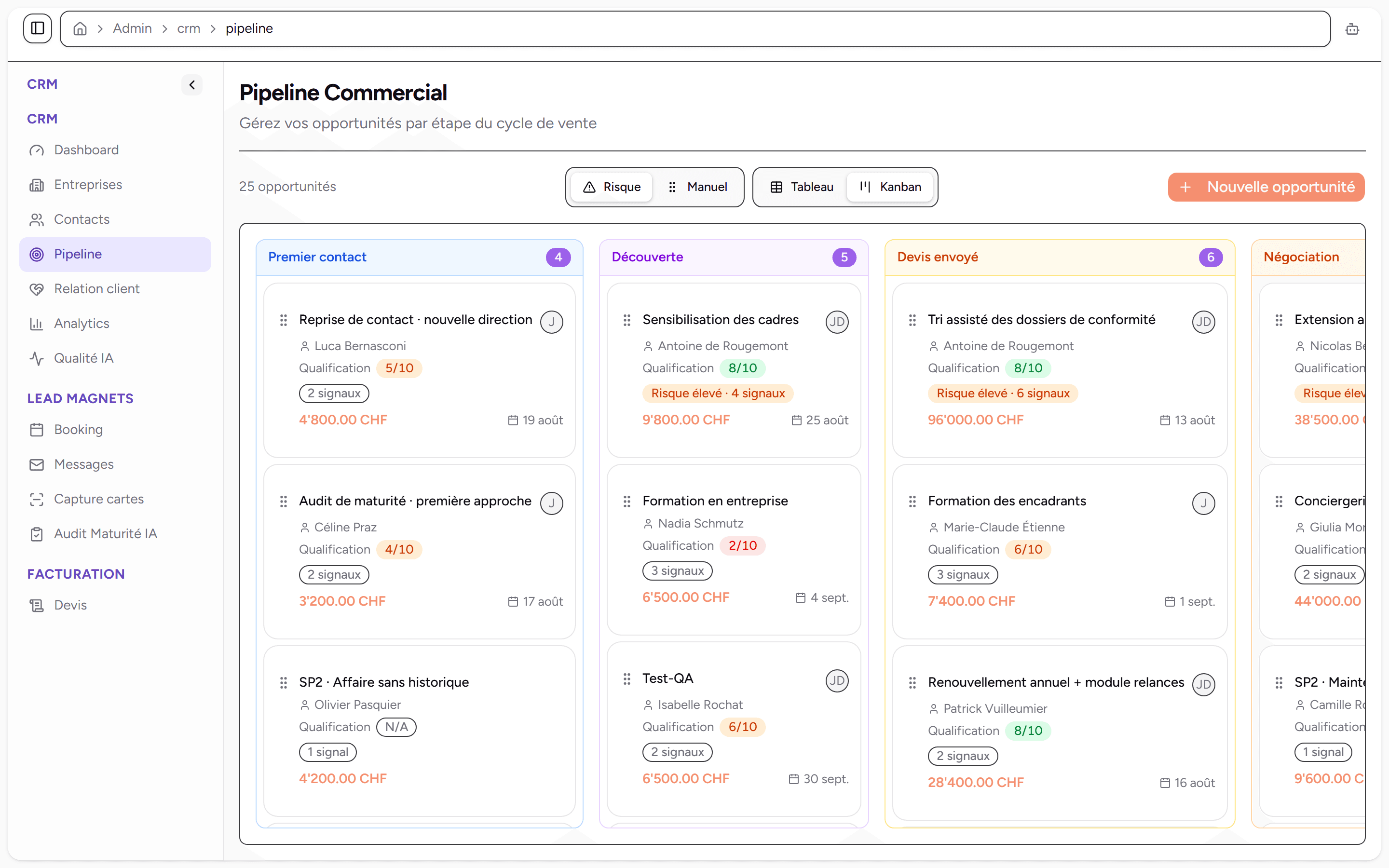The height and width of the screenshot is (868, 1389).
Task: Click JD avatar on Tri assisté des dossiers card
Action: coord(1204,322)
